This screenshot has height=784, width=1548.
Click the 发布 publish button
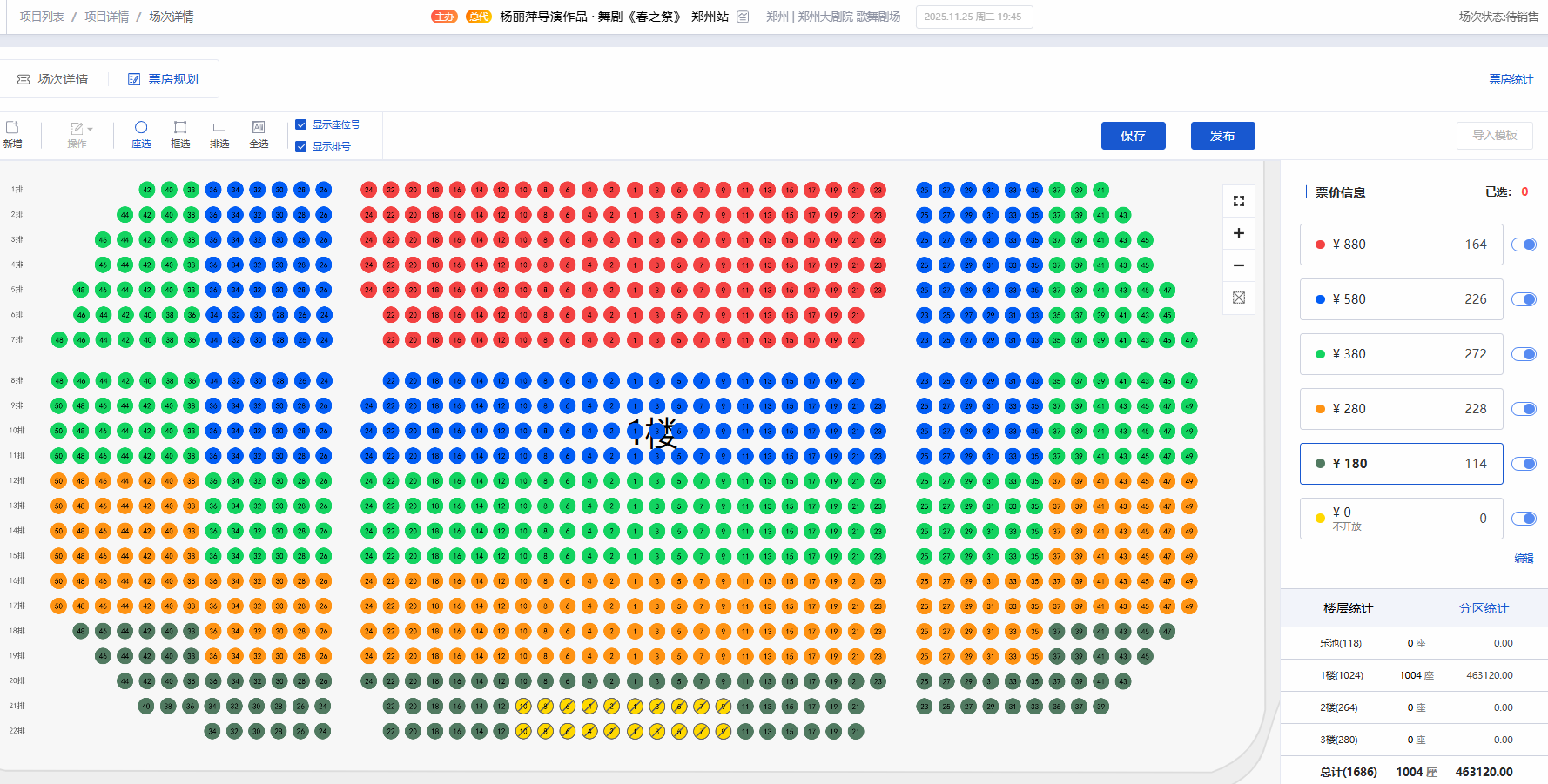1222,136
